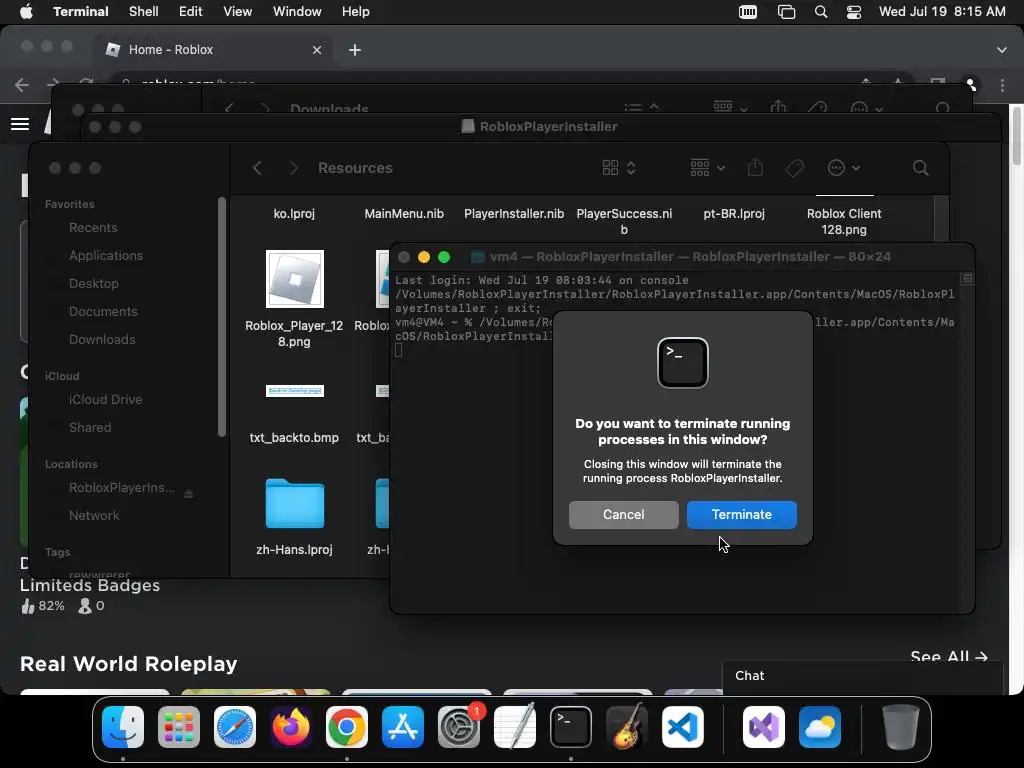Open Visual Studio from the Dock
Screen dimensions: 1024x768
764,727
